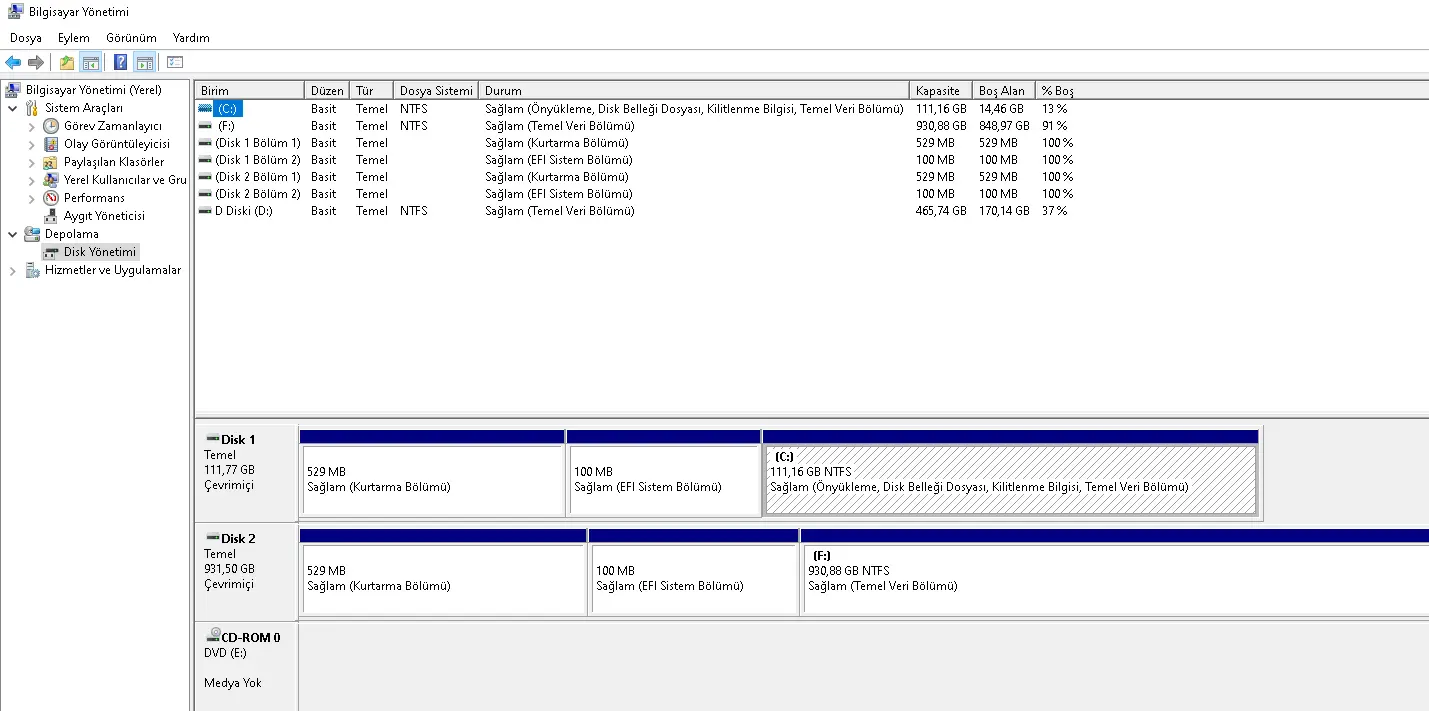Viewport: 1429px width, 711px height.
Task: Select Disk 2's 100 MB EFI Sistem block
Action: tap(694, 579)
